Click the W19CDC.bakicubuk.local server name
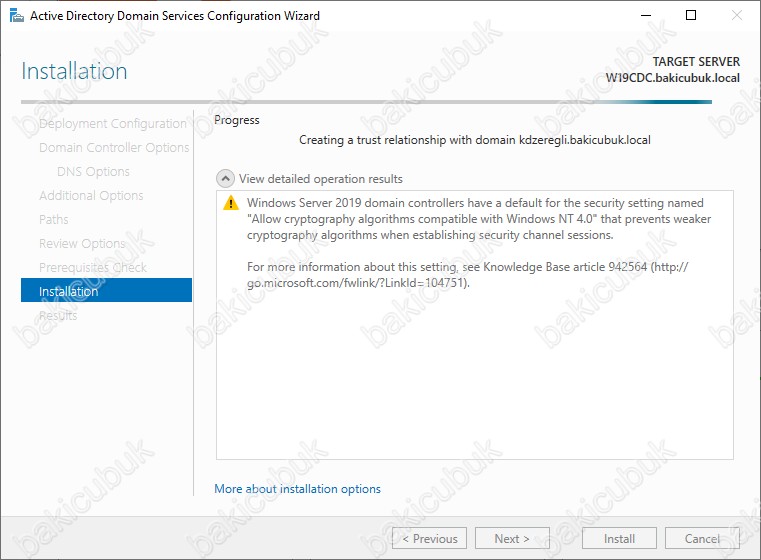 pos(673,78)
